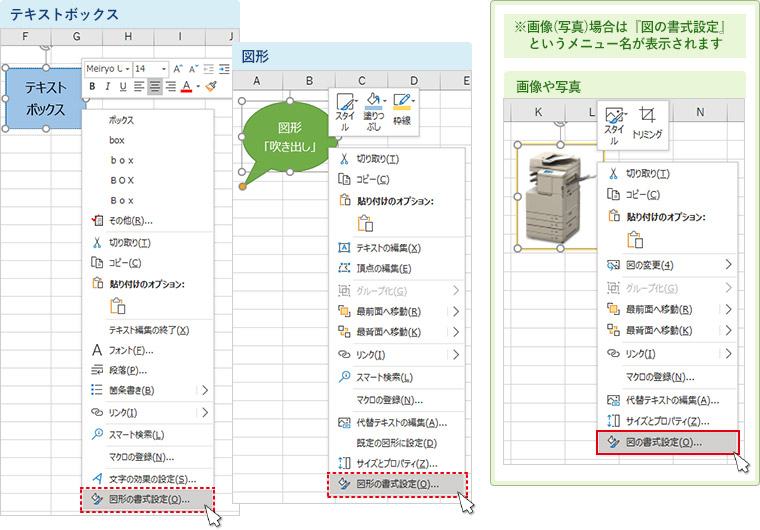Image resolution: width=760 pixels, height=530 pixels.
Task: Click the トリミング crop icon above the picture
Action: point(646,122)
